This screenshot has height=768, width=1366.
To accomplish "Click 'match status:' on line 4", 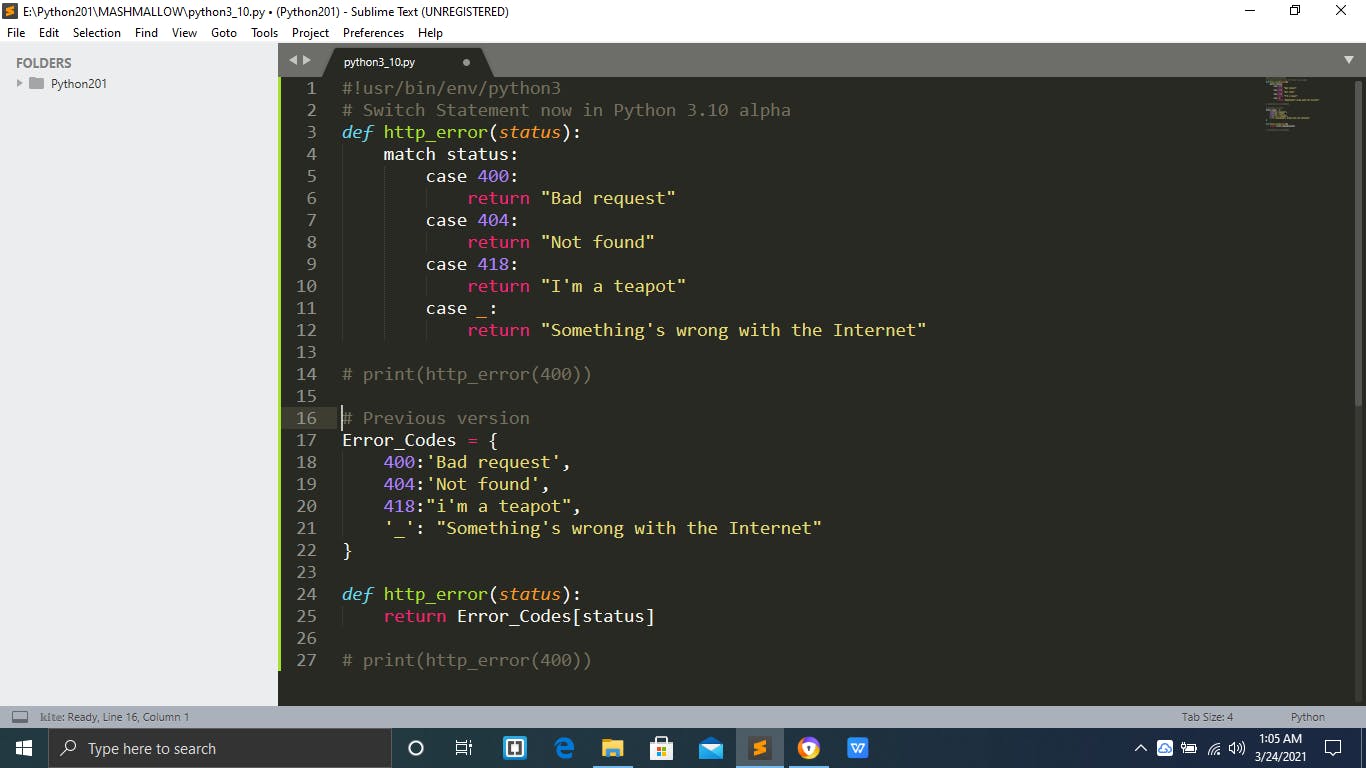I will click(x=451, y=154).
